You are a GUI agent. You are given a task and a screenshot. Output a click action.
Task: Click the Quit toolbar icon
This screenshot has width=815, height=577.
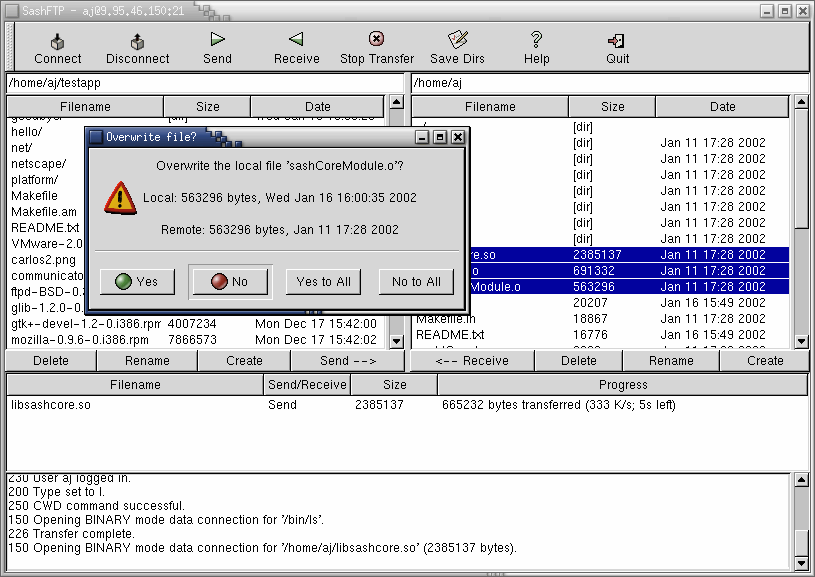[x=617, y=41]
